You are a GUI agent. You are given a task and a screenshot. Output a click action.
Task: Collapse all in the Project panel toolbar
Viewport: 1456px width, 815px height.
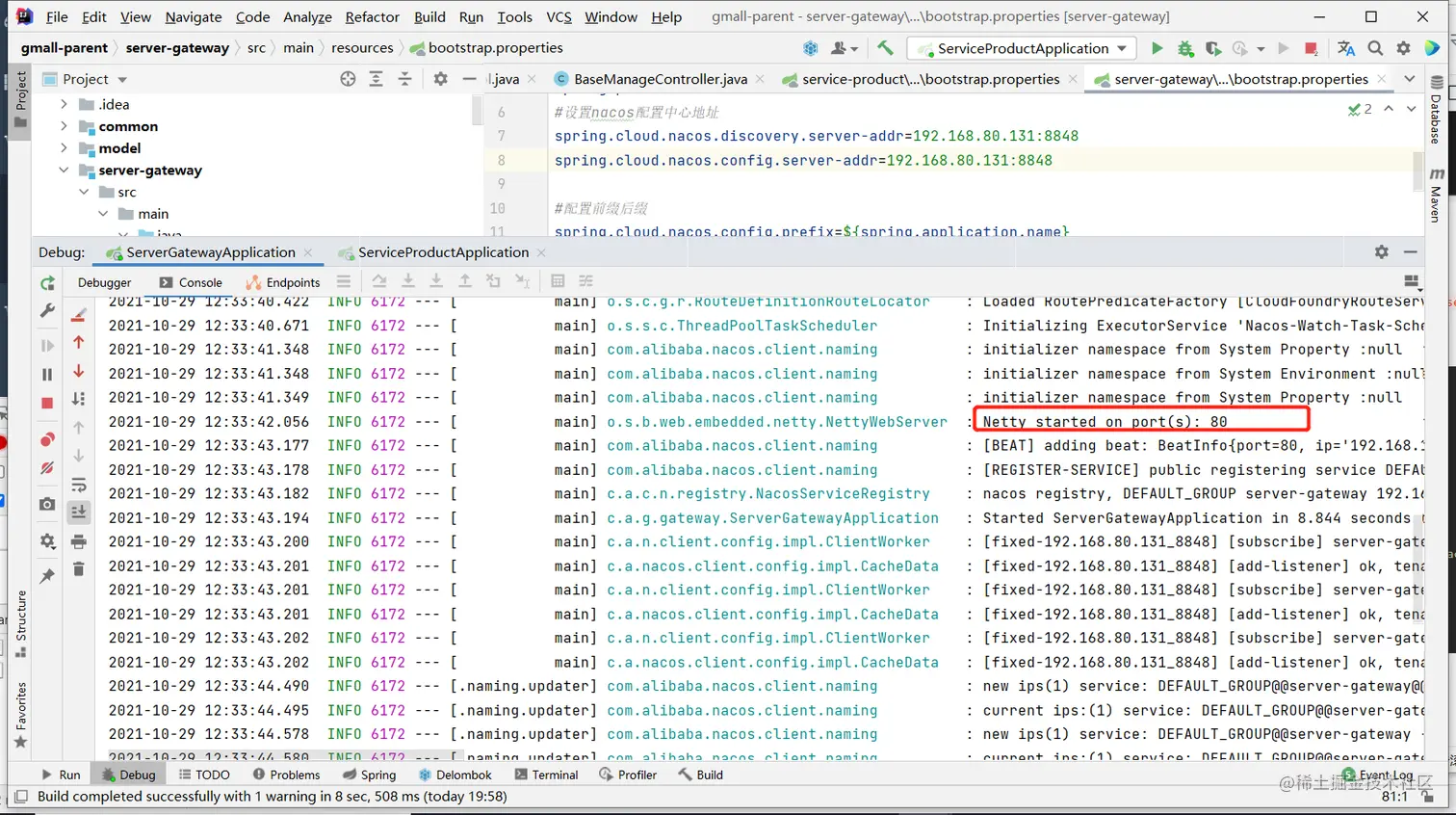tap(404, 79)
